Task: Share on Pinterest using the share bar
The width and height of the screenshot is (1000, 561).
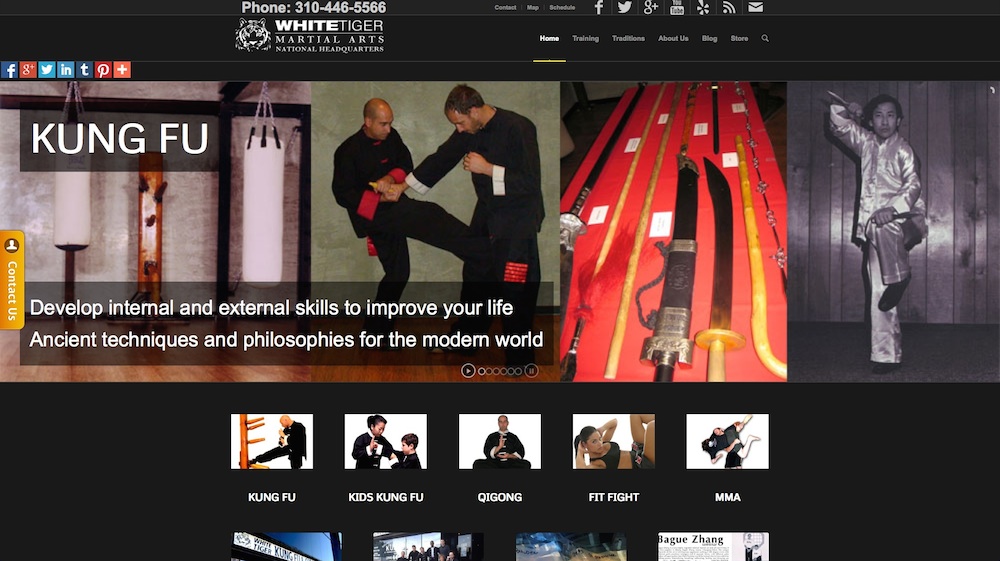Action: (103, 70)
